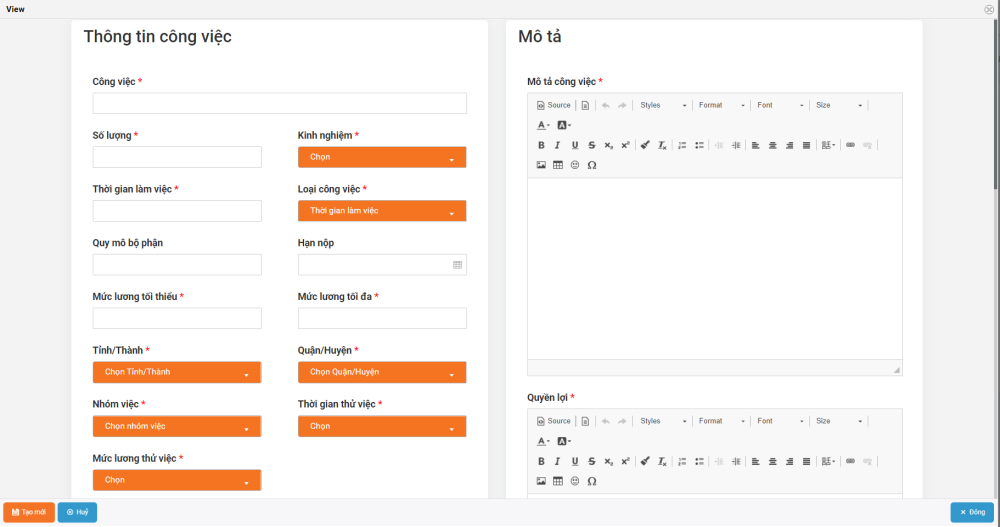Open text color picker in Mô tả công việc editor
Image resolution: width=1000 pixels, height=527 pixels.
coord(543,125)
